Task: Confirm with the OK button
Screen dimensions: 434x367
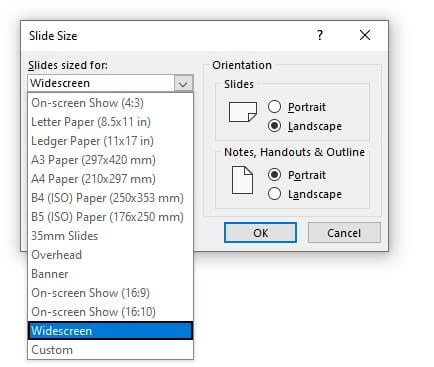Action: click(260, 233)
